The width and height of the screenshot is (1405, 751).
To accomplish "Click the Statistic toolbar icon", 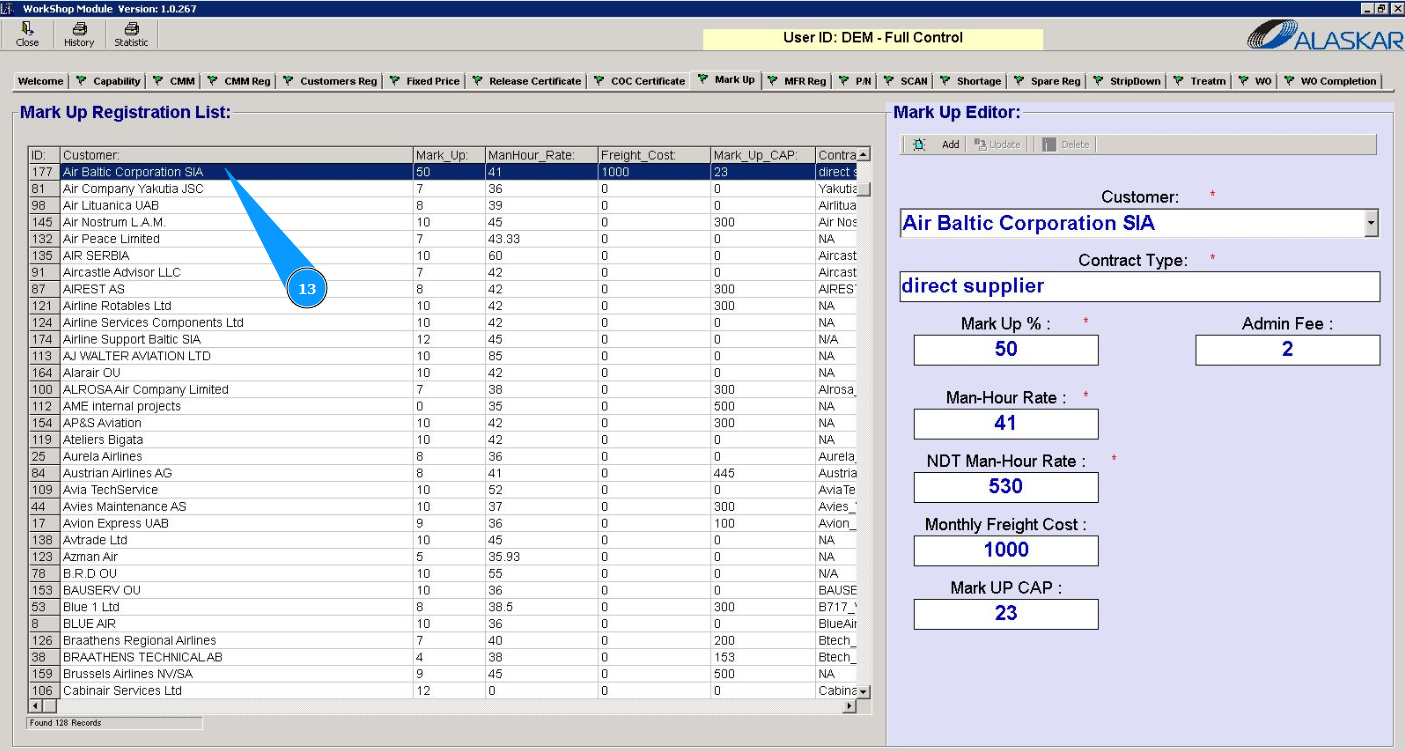I will [x=131, y=30].
